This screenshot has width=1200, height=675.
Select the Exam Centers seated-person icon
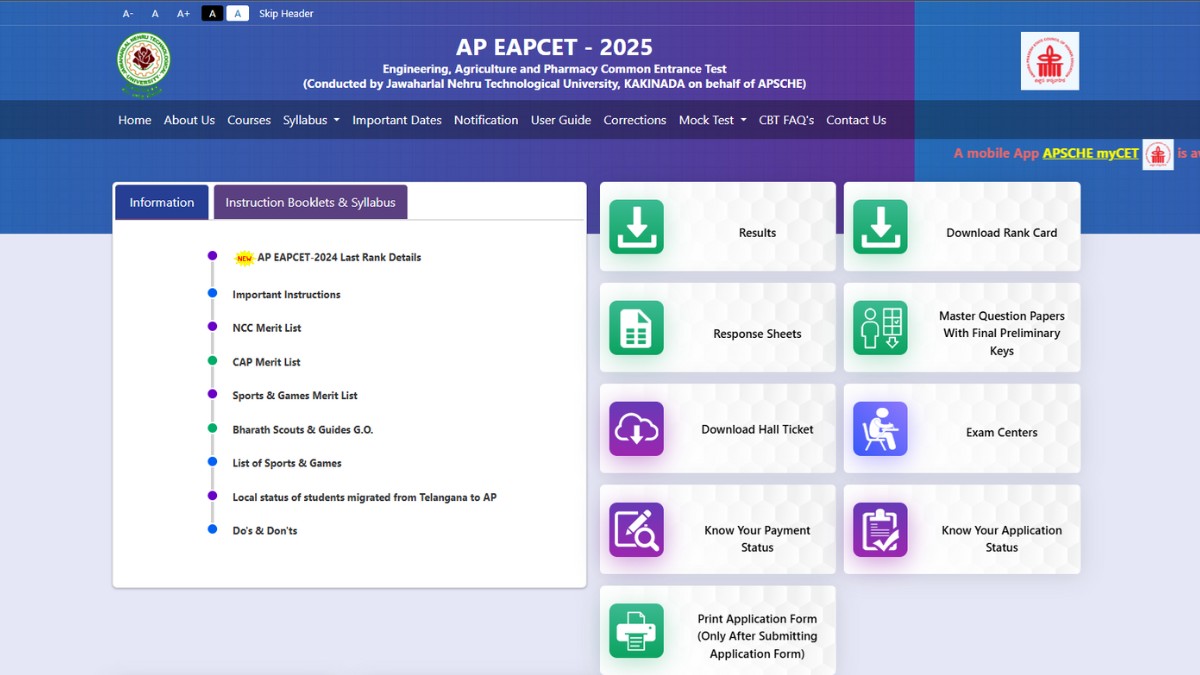click(880, 428)
